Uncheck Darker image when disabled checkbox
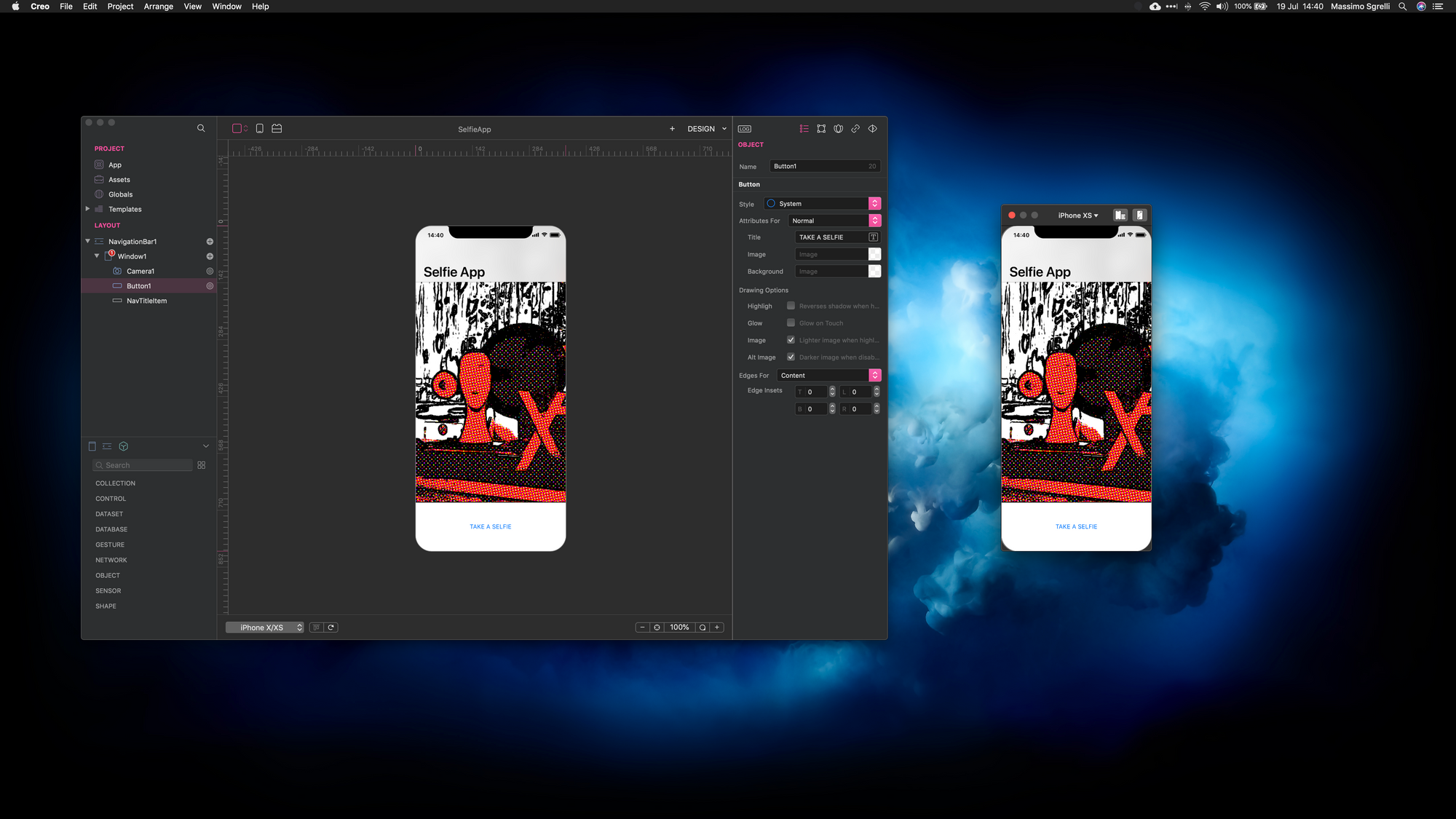 click(x=791, y=357)
